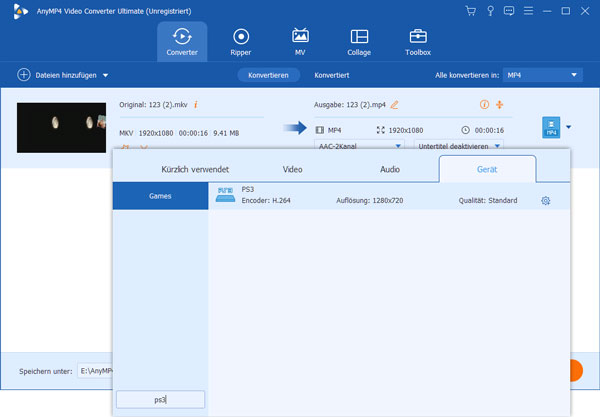This screenshot has height=417, width=600.
Task: Open the Ripper module
Action: pyautogui.click(x=241, y=42)
